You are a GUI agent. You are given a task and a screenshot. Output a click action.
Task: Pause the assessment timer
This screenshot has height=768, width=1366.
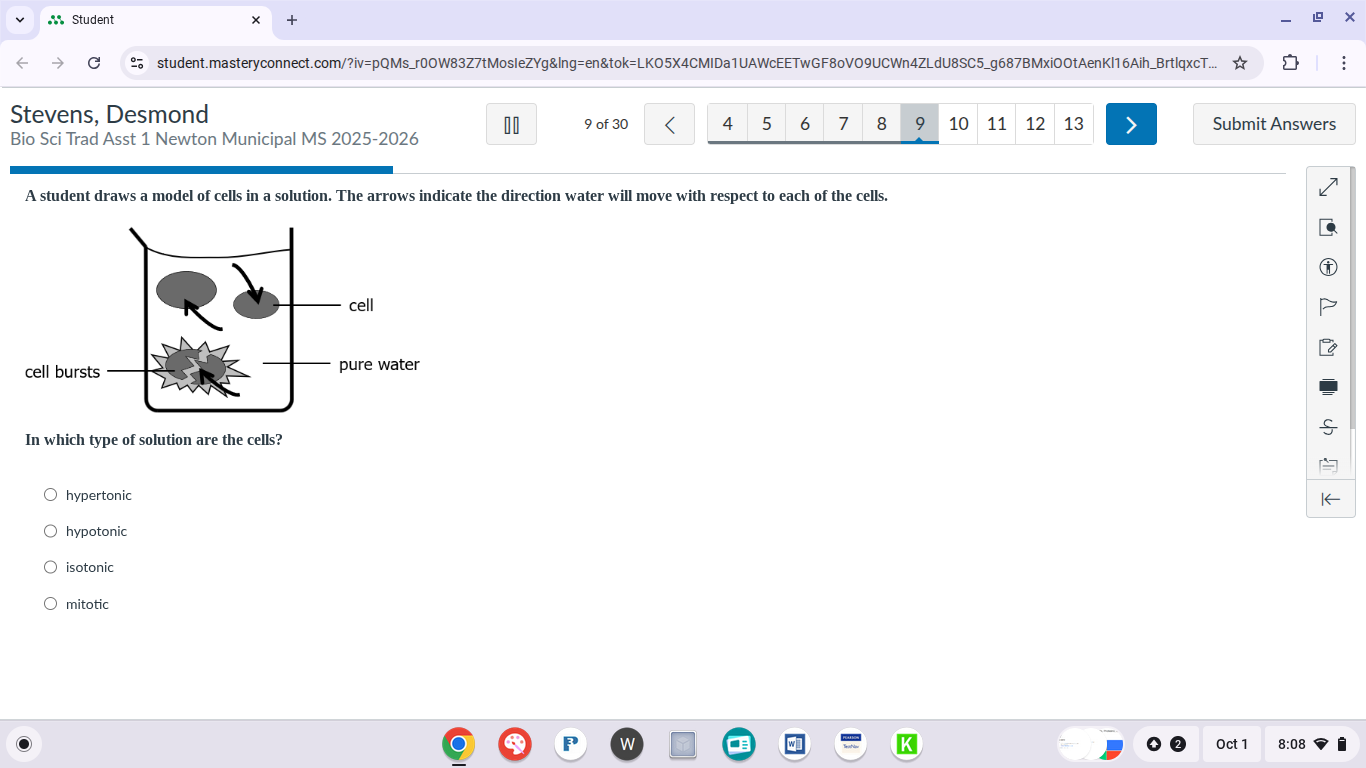pos(512,124)
